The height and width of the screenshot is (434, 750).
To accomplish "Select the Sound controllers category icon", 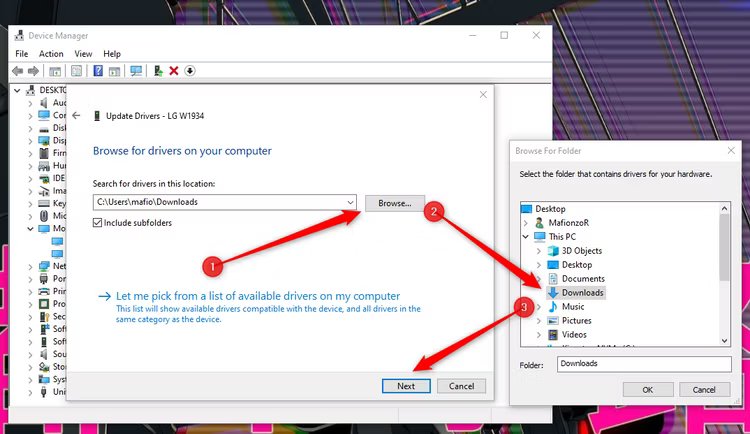I will (x=44, y=354).
